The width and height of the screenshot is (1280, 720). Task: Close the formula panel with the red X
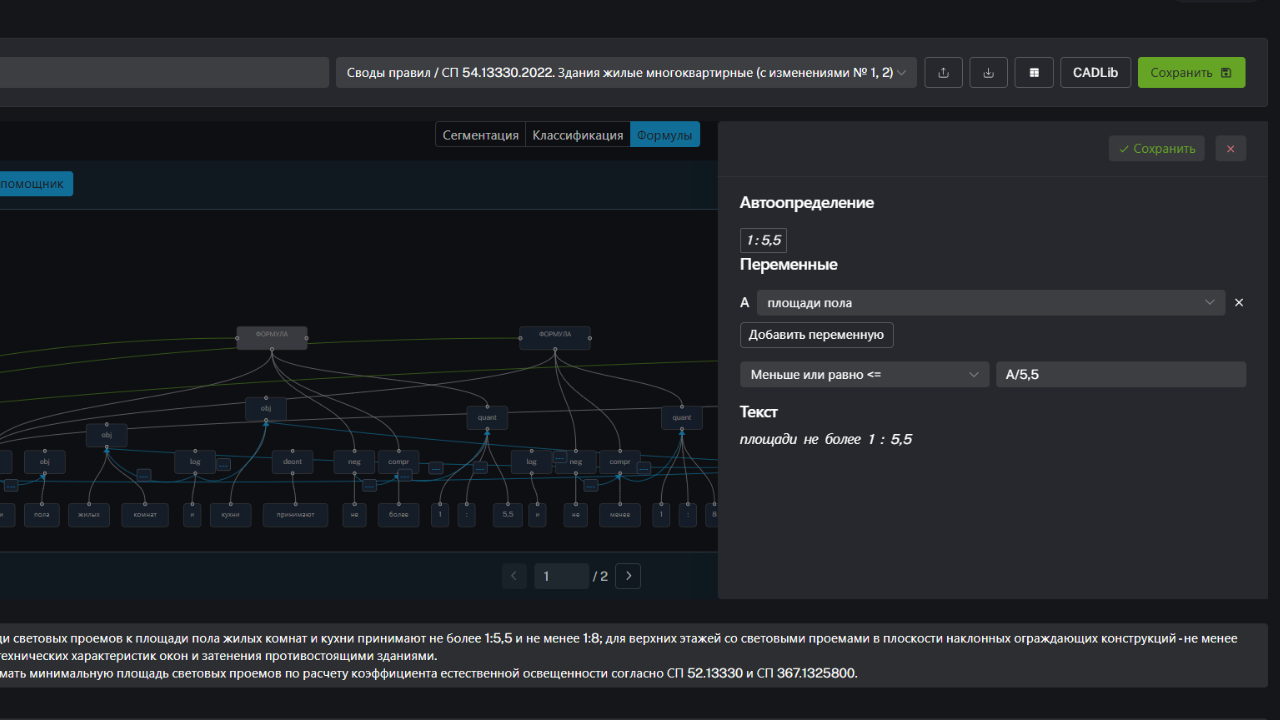coord(1230,148)
